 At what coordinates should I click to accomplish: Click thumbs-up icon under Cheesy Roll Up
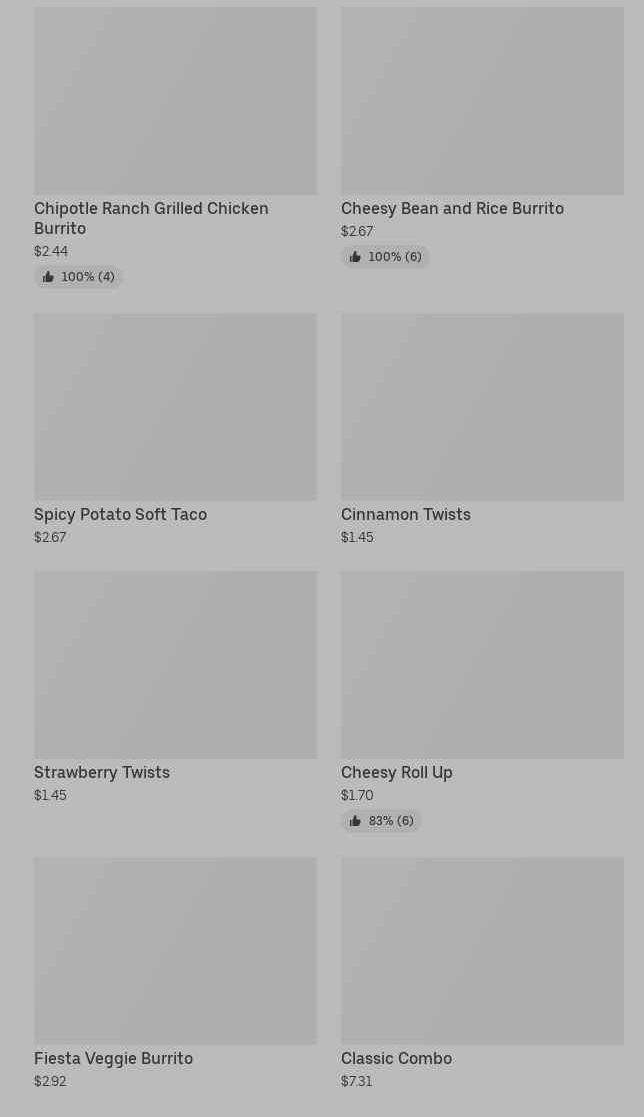[355, 821]
